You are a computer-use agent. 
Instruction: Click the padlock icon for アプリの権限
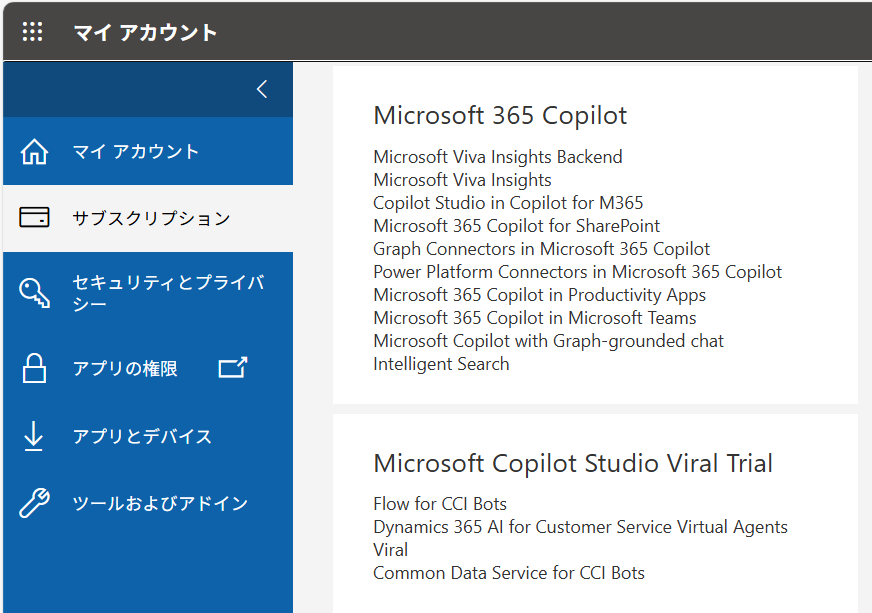pos(34,368)
